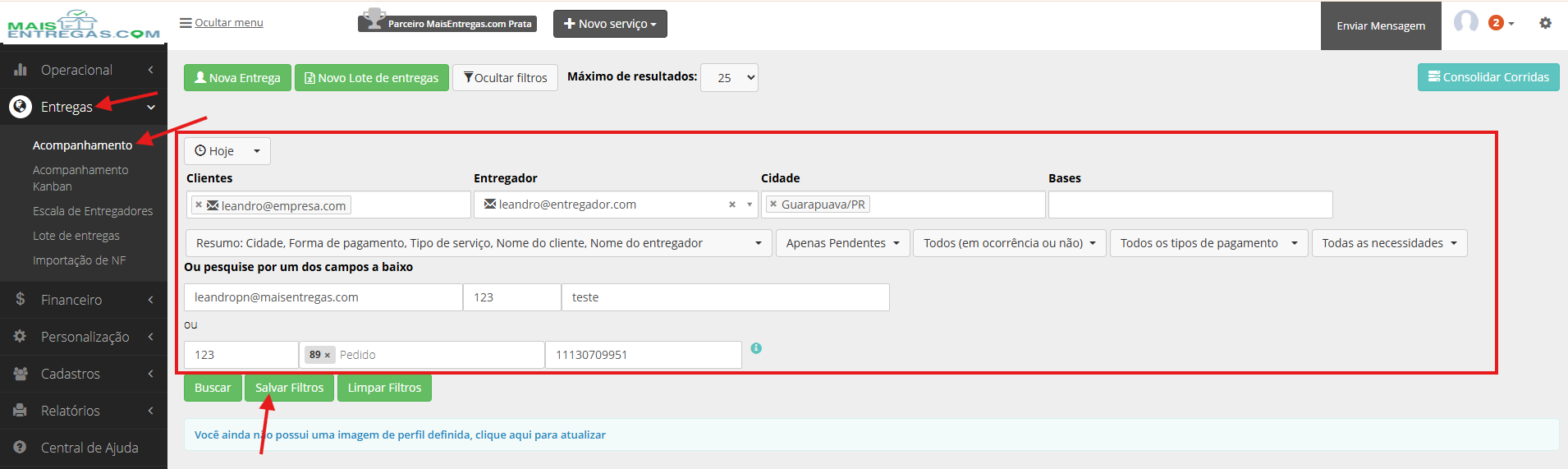Open Central de Ajuda
The image size is (1568, 469).
84,448
